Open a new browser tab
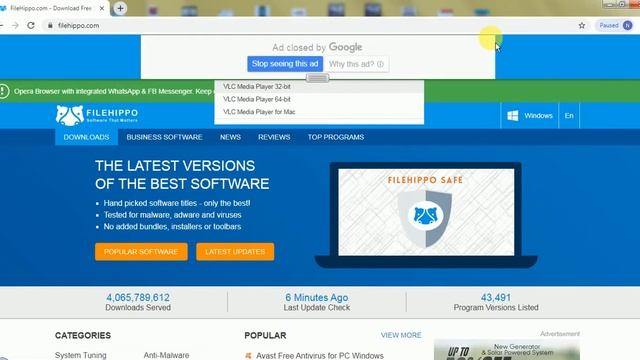This screenshot has width=640, height=360. click(120, 8)
